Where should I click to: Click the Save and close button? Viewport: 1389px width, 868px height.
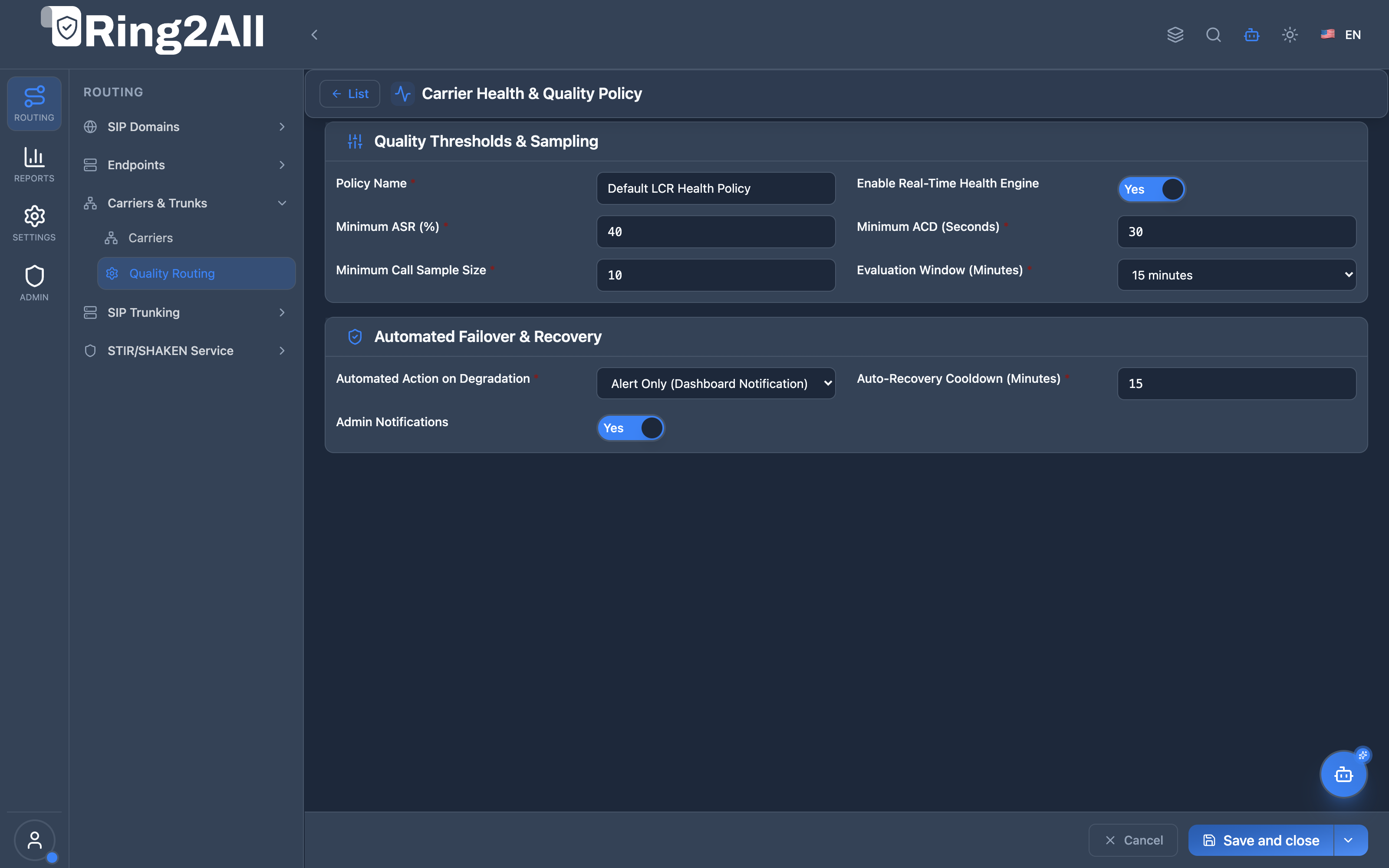pos(1261,841)
